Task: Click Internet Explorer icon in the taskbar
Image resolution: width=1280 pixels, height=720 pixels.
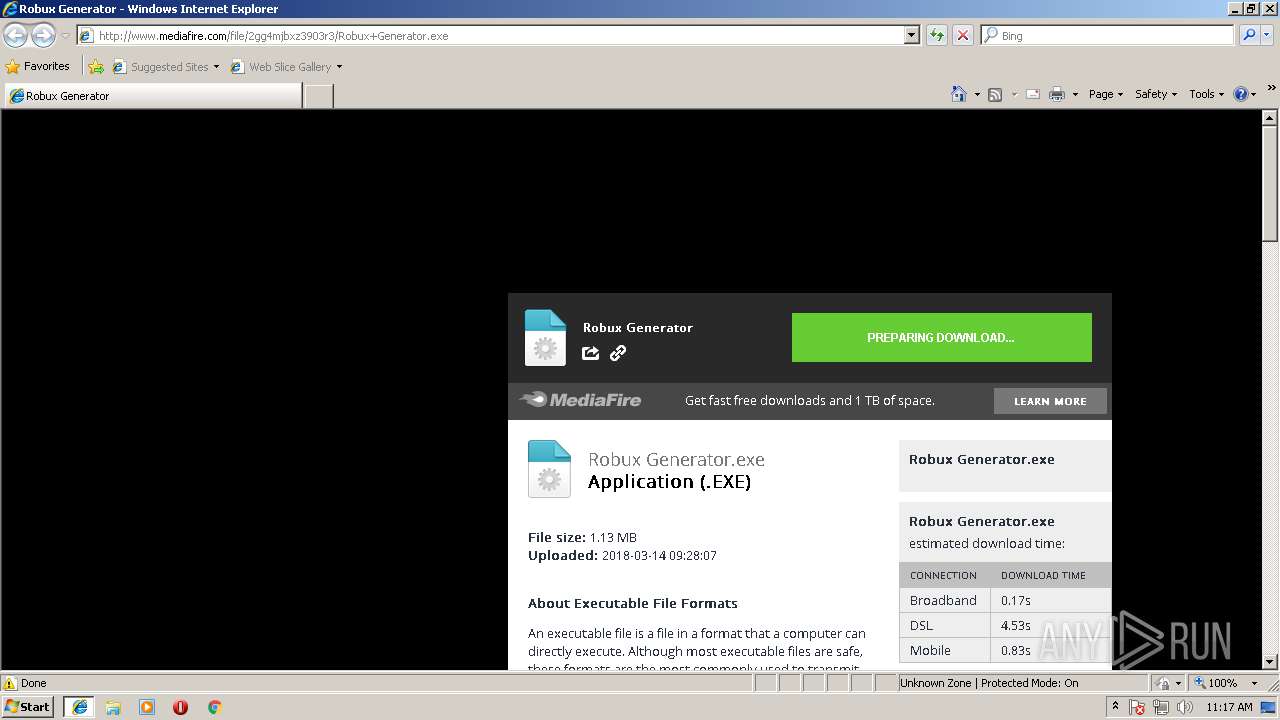Action: 80,707
